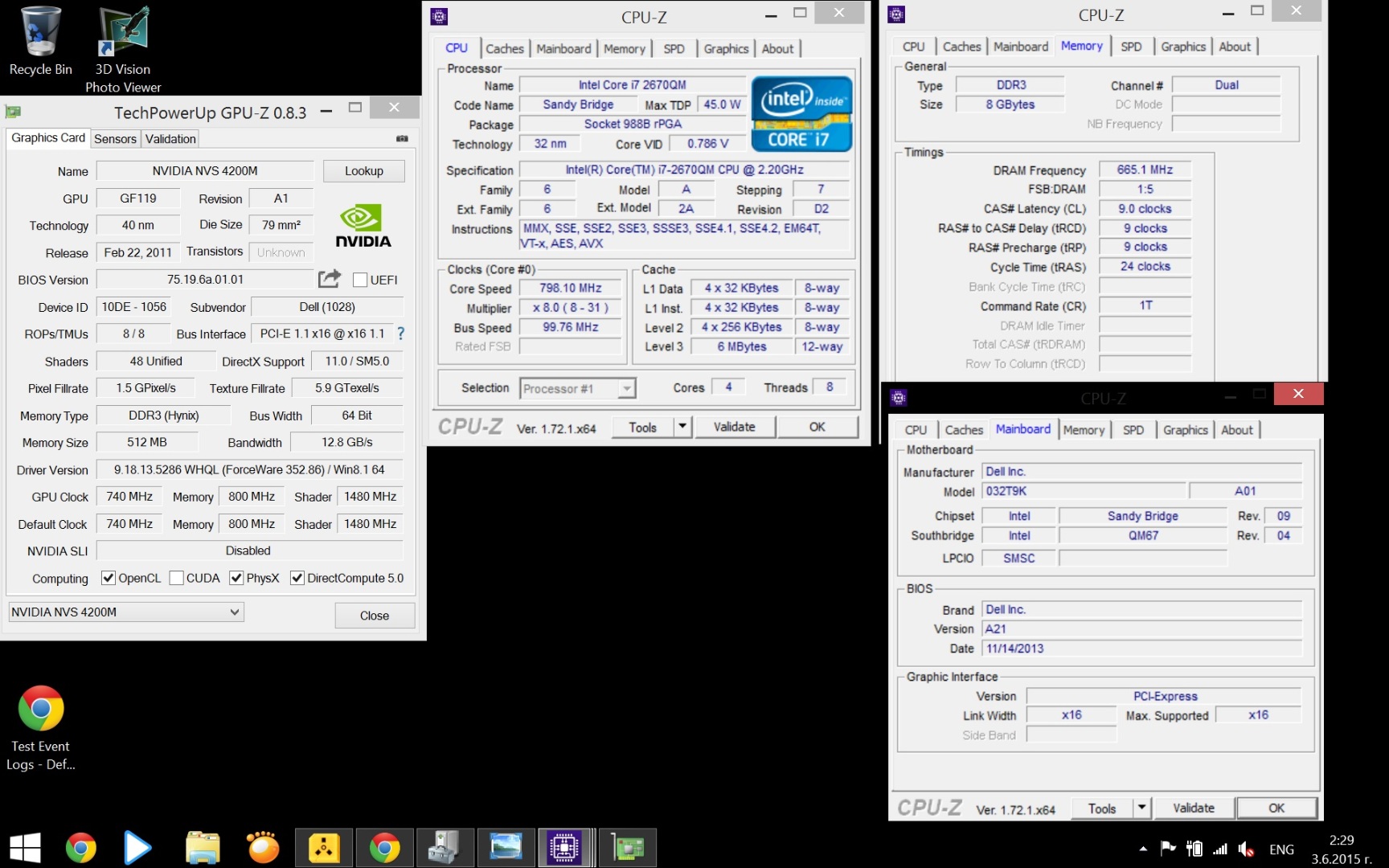Open 3D Vision Photo Viewer shortcut
Image resolution: width=1389 pixels, height=868 pixels.
tap(123, 50)
